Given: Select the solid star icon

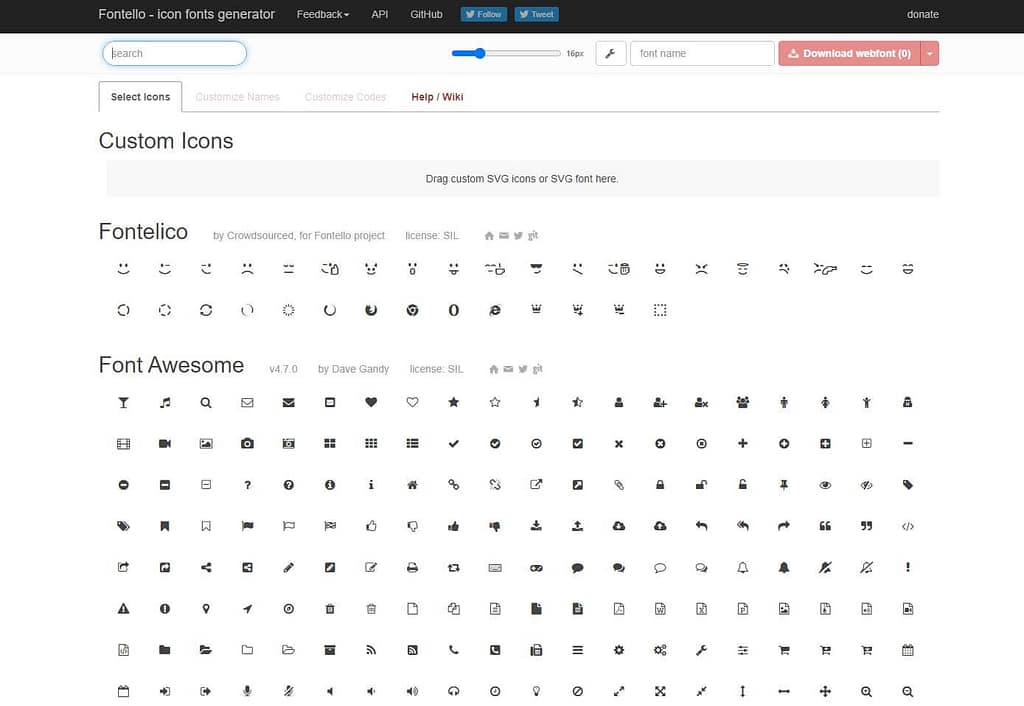Looking at the screenshot, I should [453, 403].
